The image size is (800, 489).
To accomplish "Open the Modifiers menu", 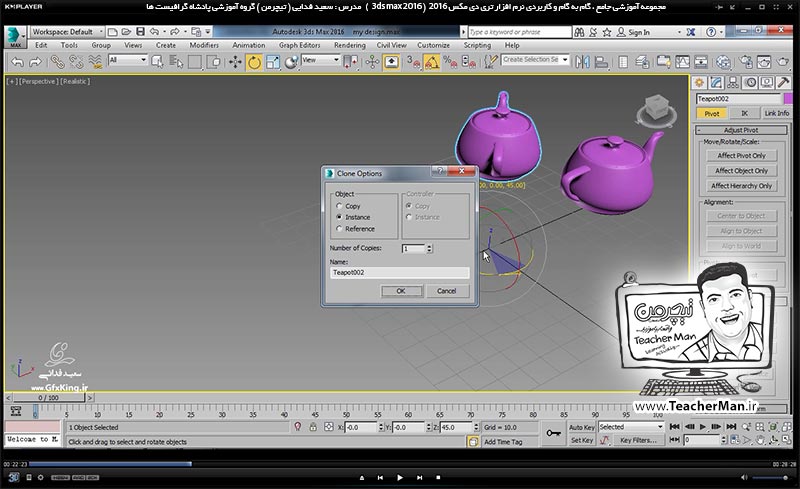I will click(x=204, y=45).
